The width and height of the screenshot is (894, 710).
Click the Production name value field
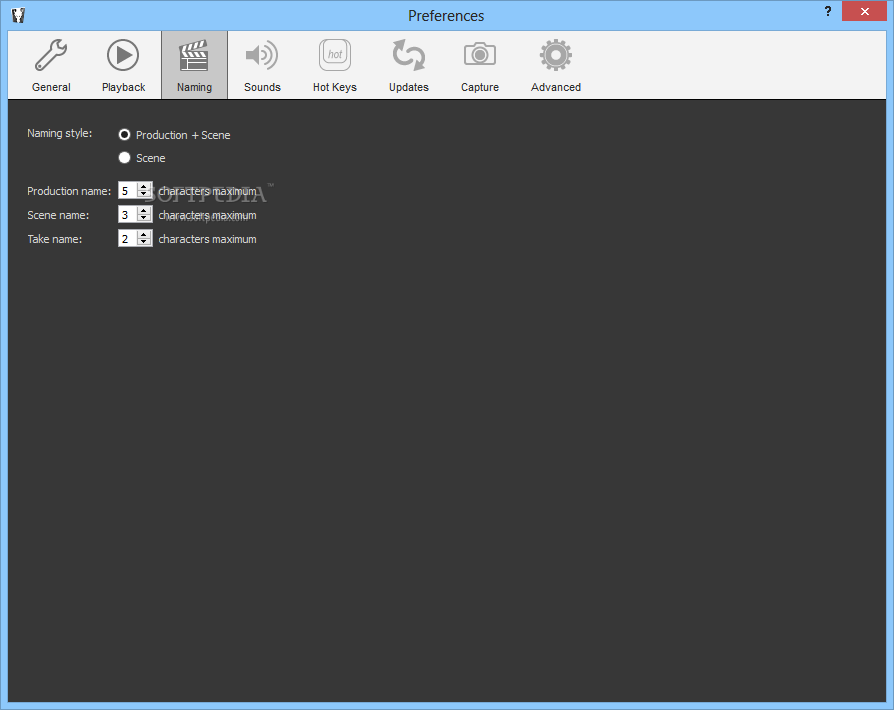pos(128,190)
